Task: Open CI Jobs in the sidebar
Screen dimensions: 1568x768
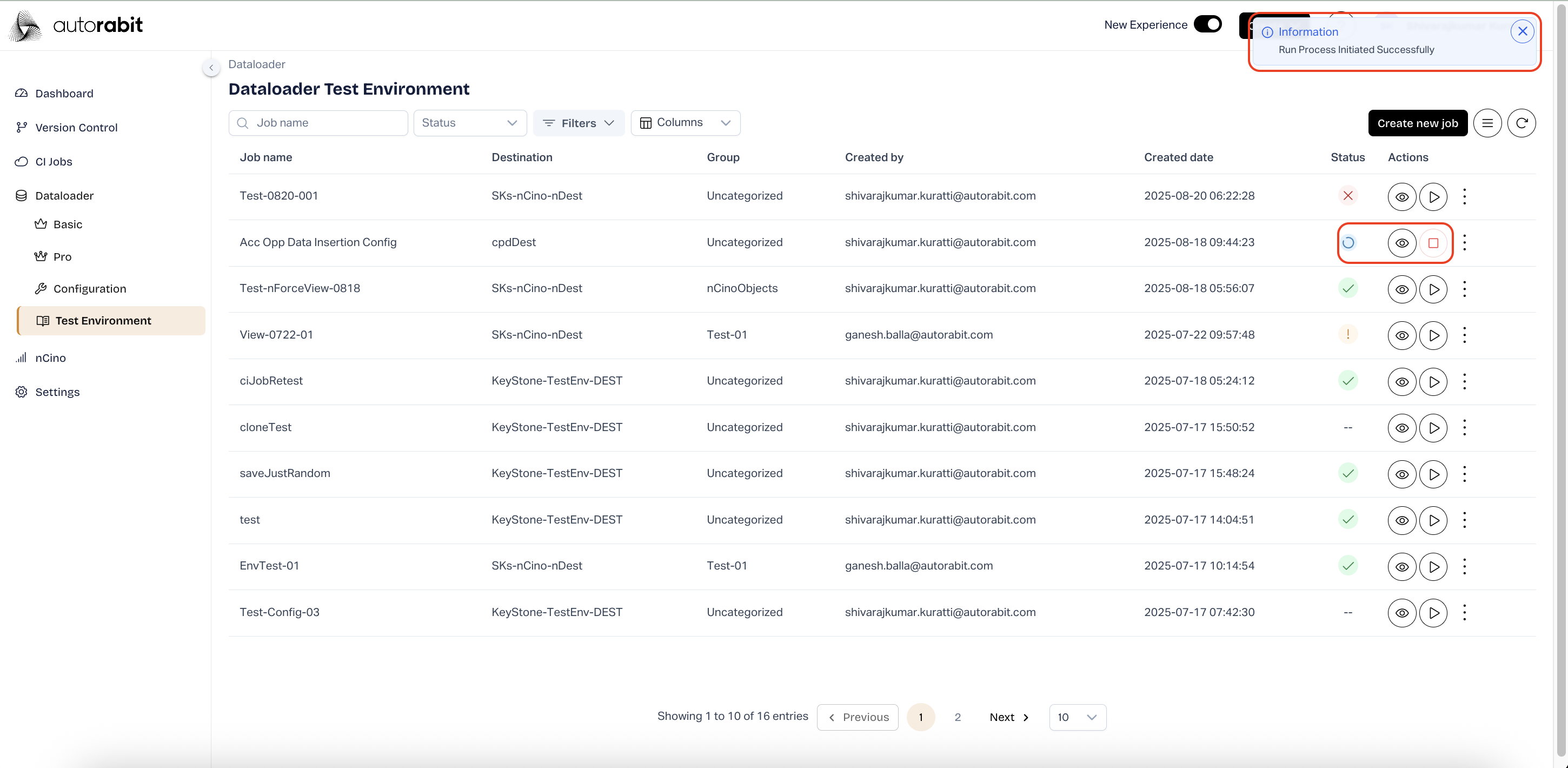Action: pos(54,161)
